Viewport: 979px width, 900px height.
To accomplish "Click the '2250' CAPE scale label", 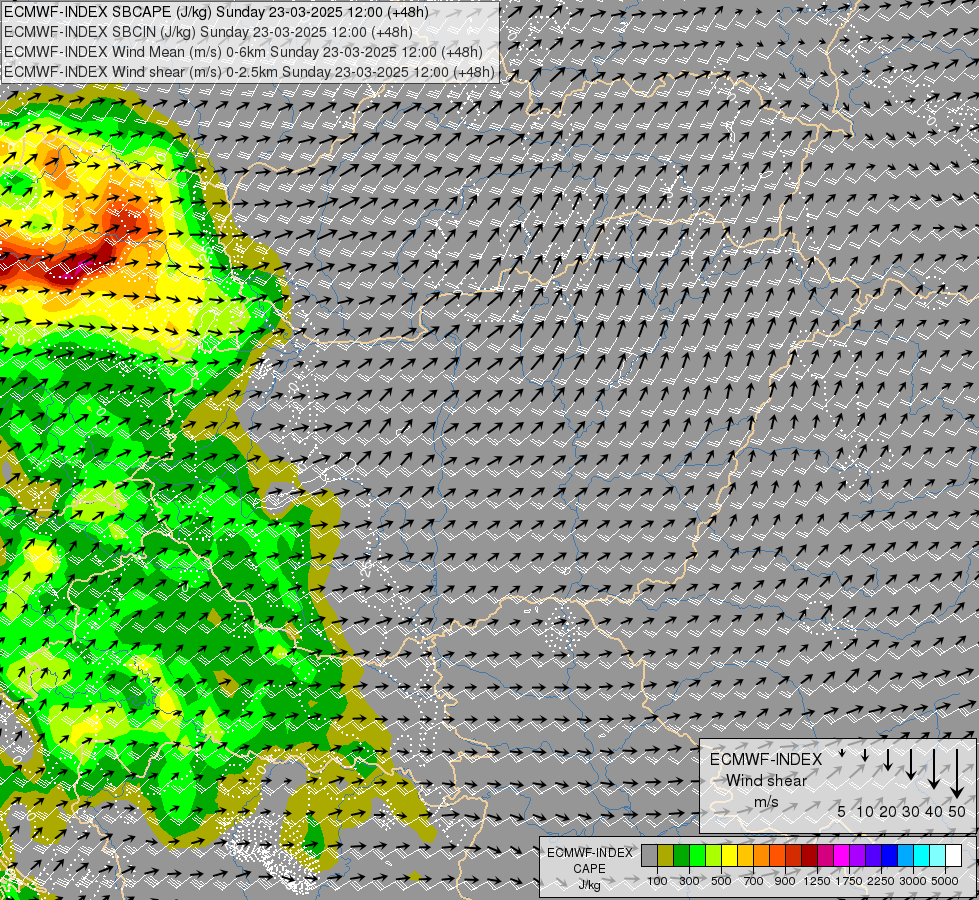I will [x=882, y=881].
